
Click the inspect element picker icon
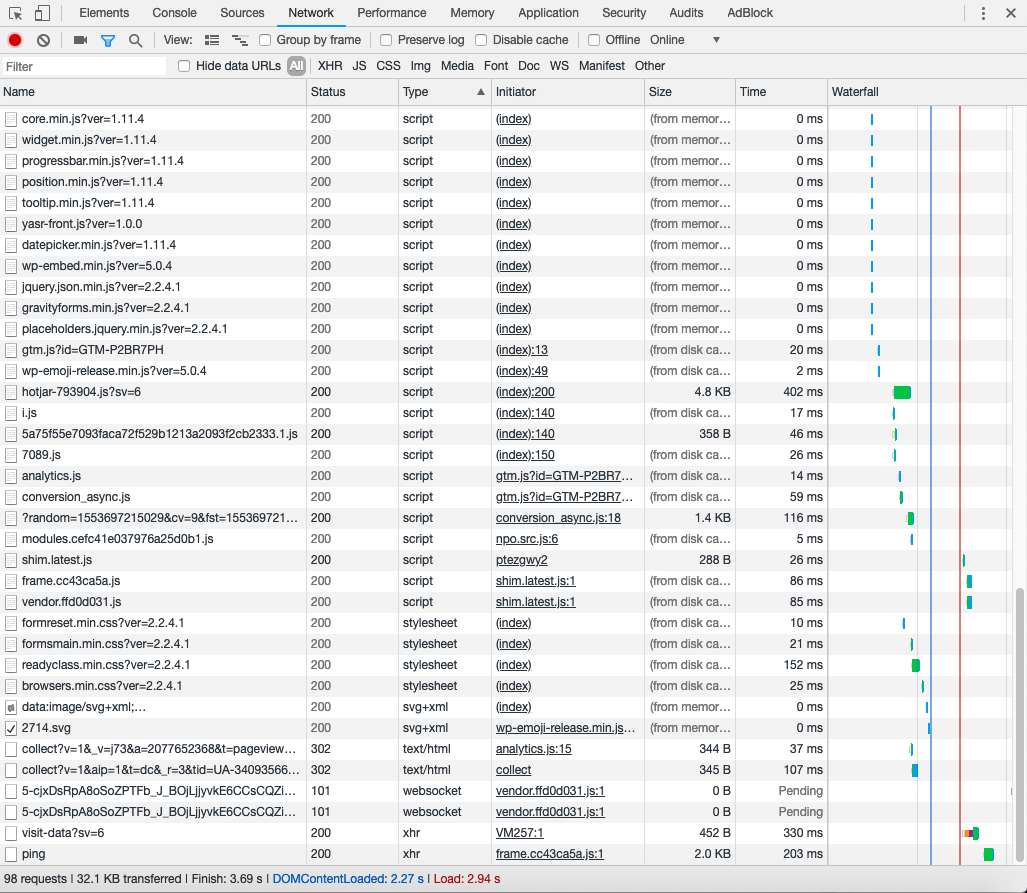14,13
